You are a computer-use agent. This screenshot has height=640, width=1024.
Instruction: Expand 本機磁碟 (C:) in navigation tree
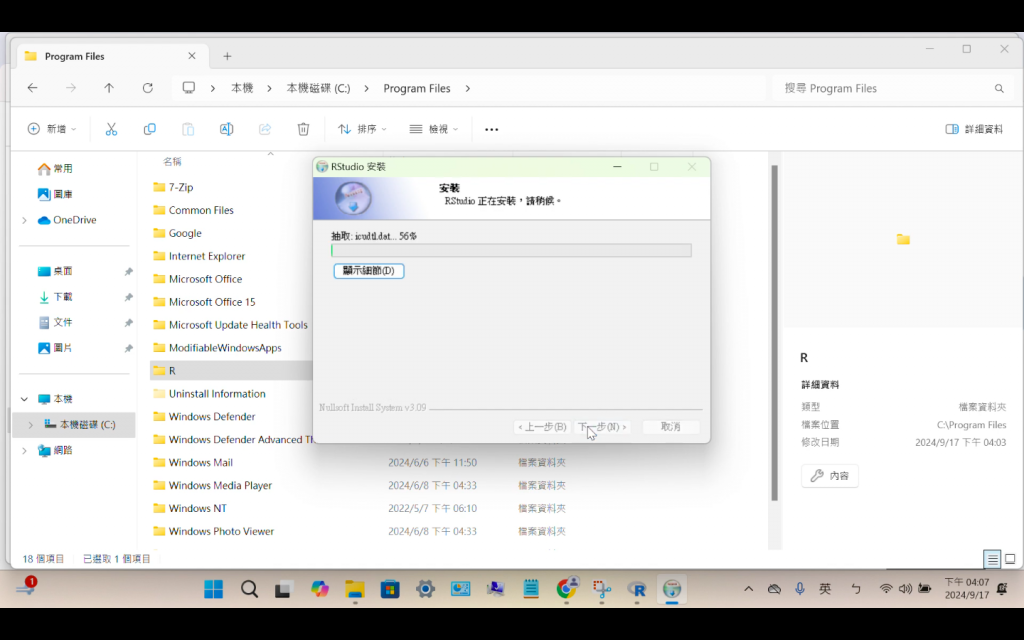point(30,424)
